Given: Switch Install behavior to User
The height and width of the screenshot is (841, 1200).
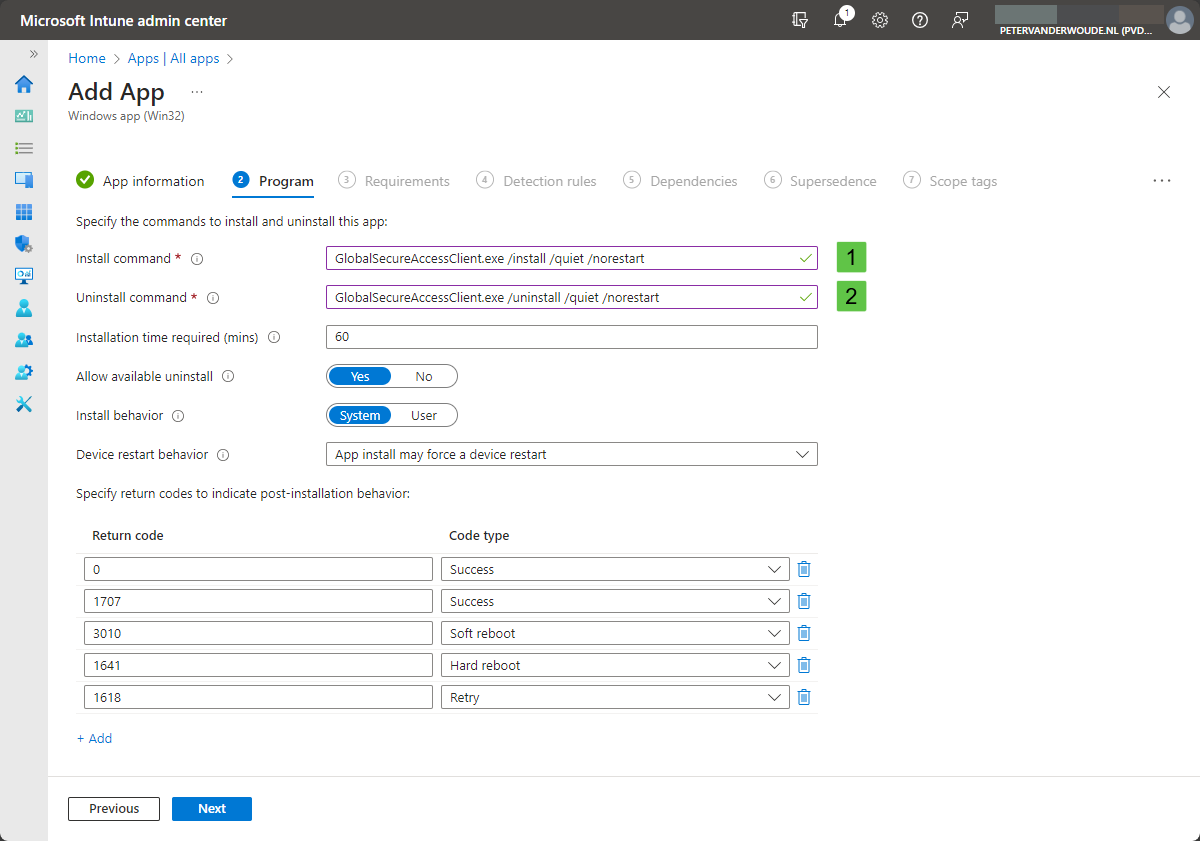Looking at the screenshot, I should click(x=424, y=415).
